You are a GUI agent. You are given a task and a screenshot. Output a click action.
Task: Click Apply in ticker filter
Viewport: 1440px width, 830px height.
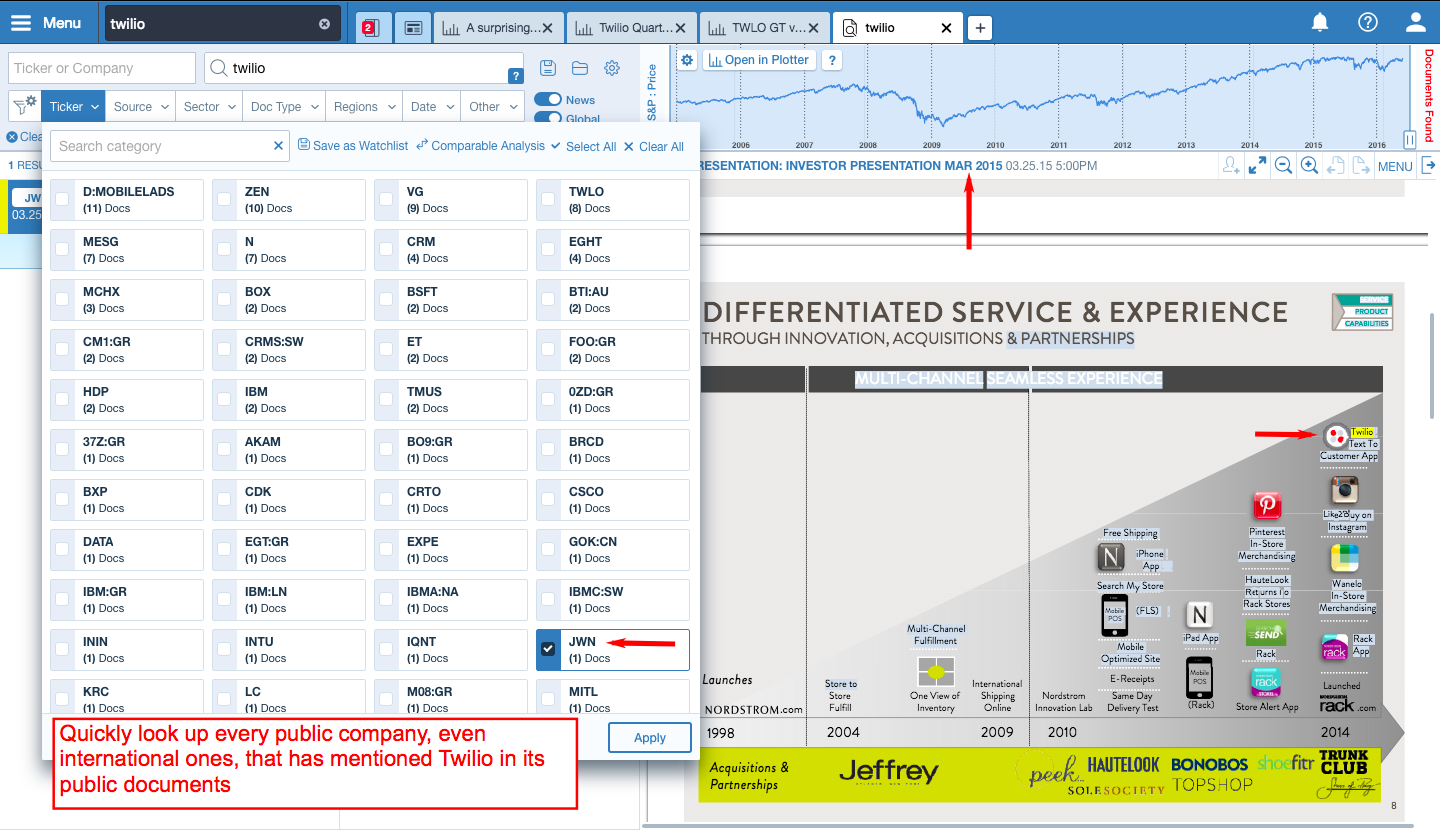649,738
